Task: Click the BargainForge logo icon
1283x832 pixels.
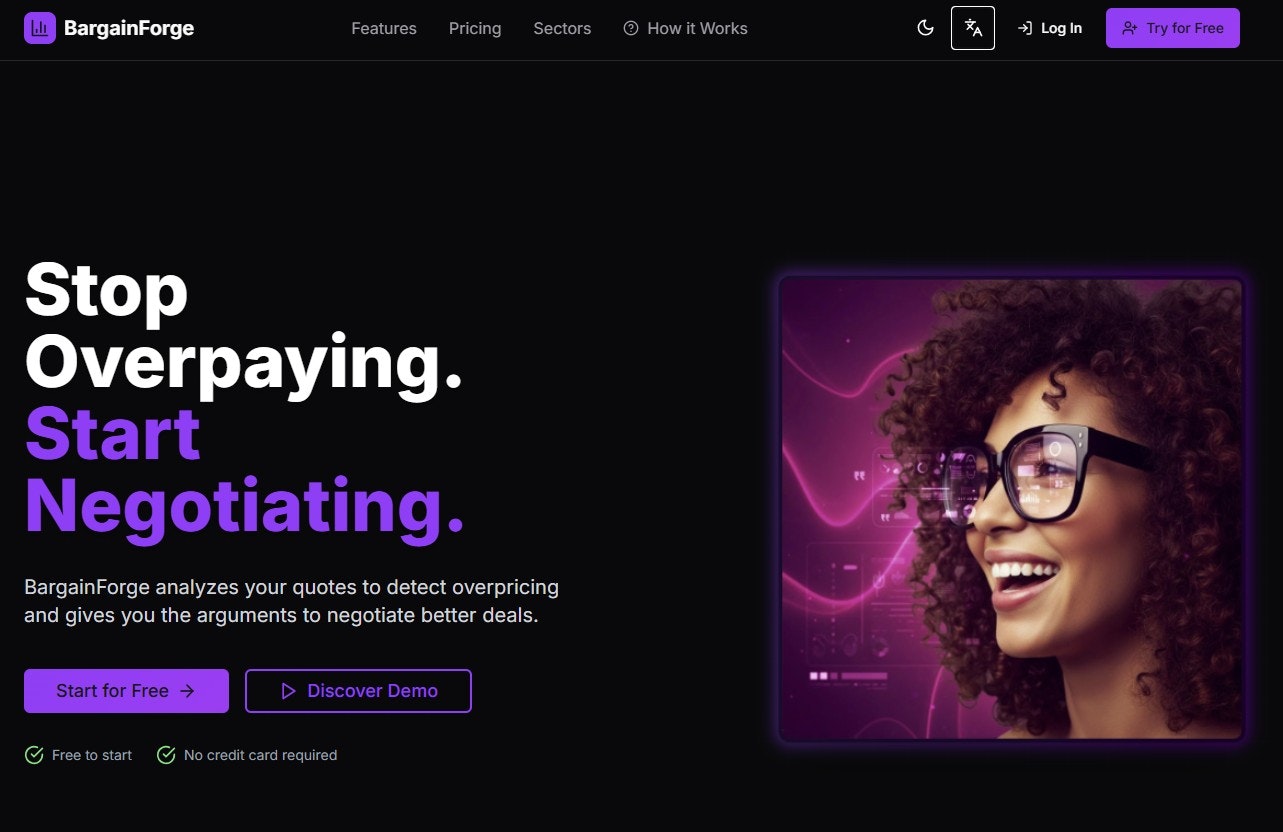Action: 40,28
